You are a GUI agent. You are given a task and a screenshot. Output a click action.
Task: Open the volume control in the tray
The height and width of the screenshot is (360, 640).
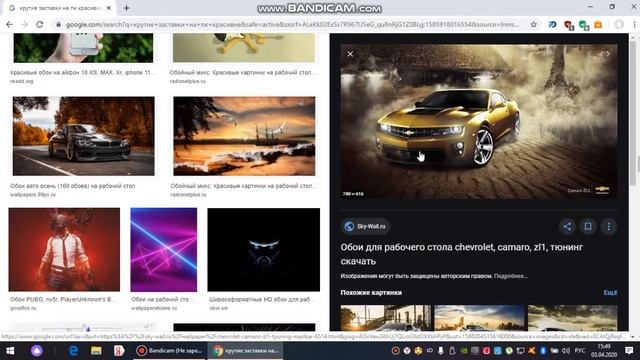(x=566, y=351)
